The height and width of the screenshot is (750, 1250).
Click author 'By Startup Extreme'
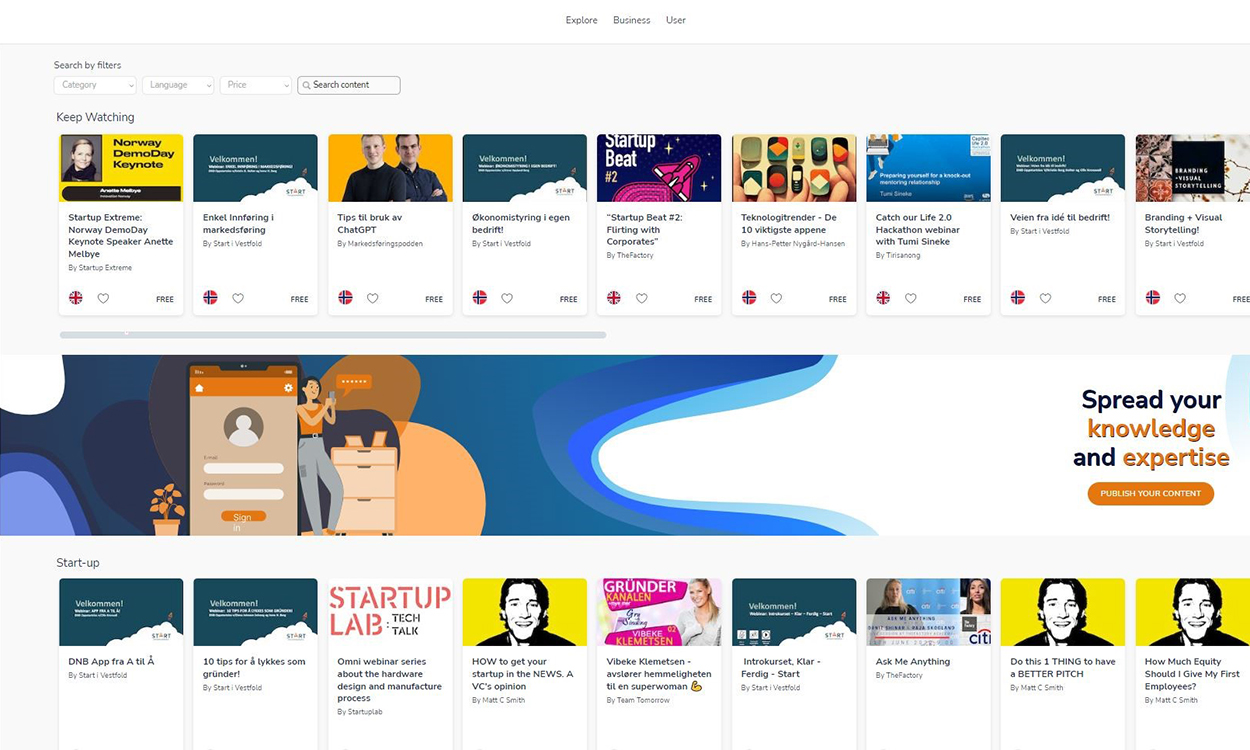[100, 268]
